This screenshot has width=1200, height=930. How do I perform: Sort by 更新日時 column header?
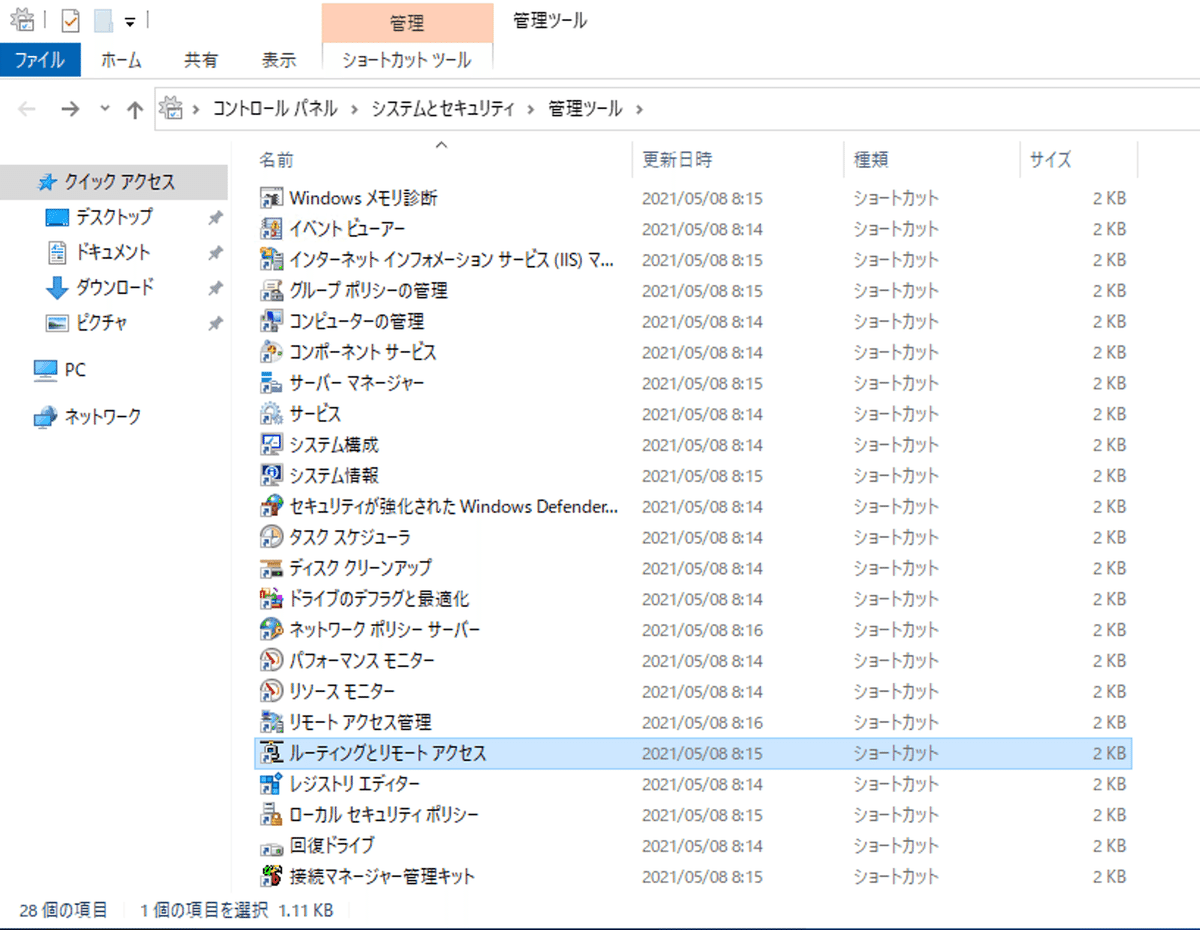(738, 160)
